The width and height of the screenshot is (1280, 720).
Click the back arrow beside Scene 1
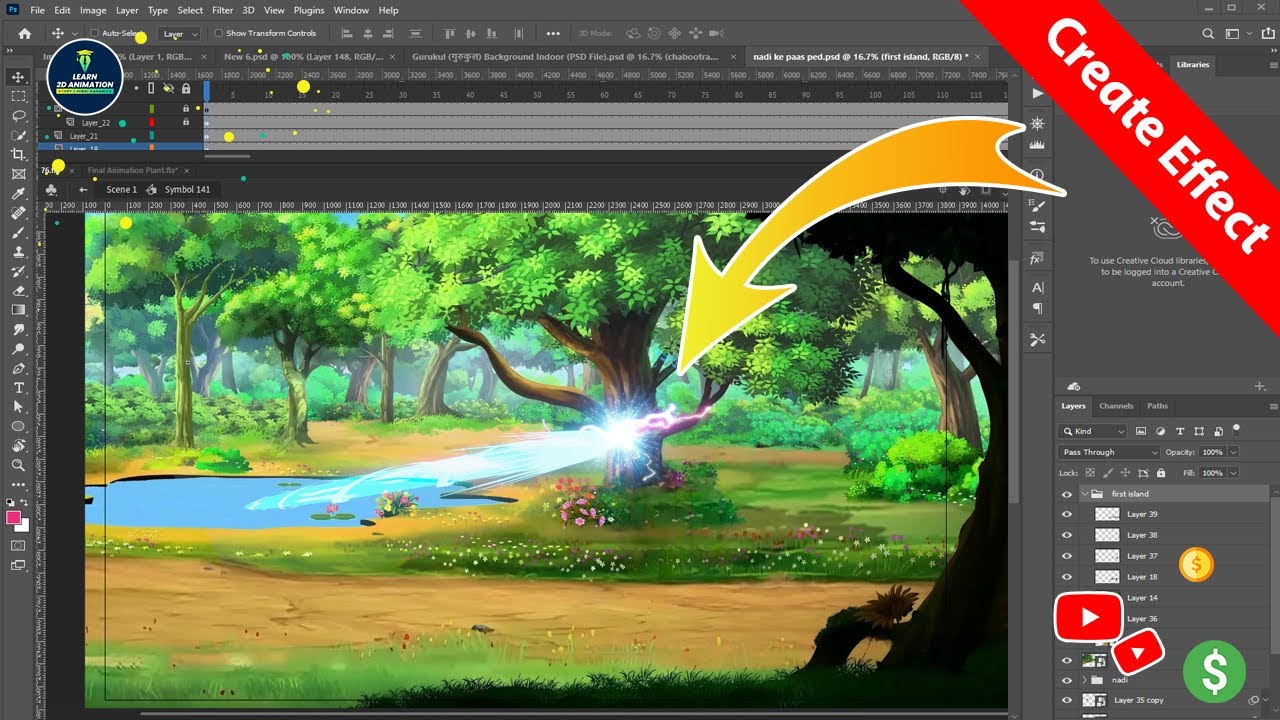[x=83, y=189]
